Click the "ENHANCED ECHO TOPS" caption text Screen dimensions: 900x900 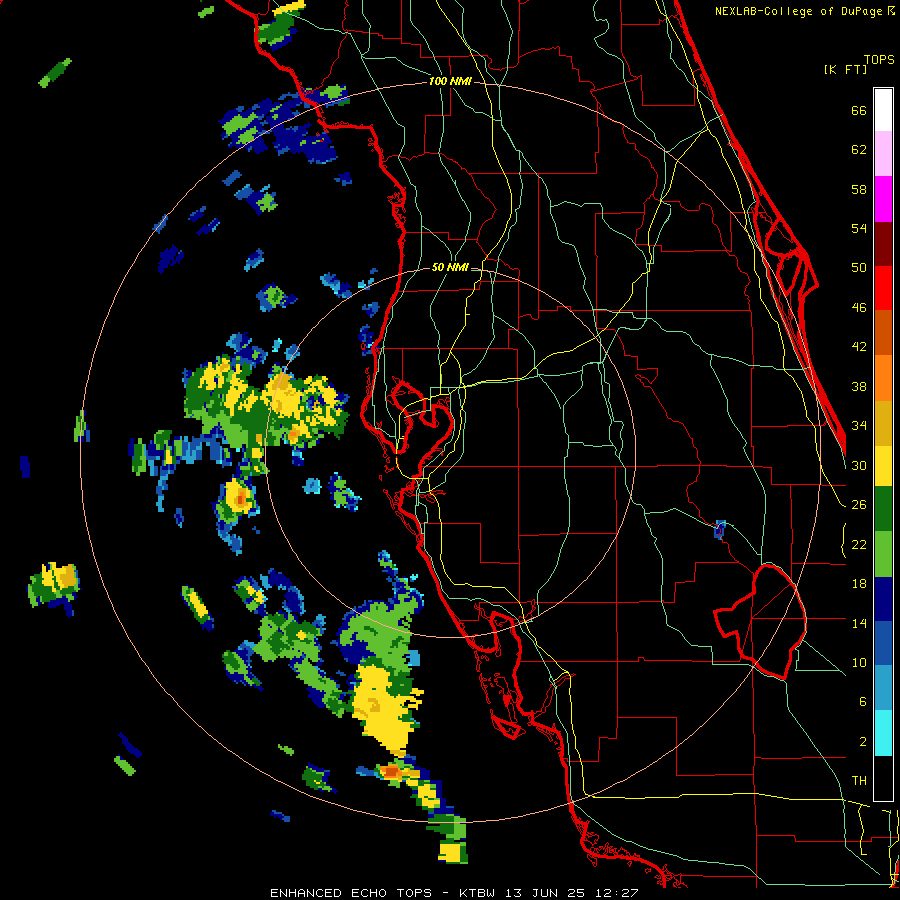[351, 893]
